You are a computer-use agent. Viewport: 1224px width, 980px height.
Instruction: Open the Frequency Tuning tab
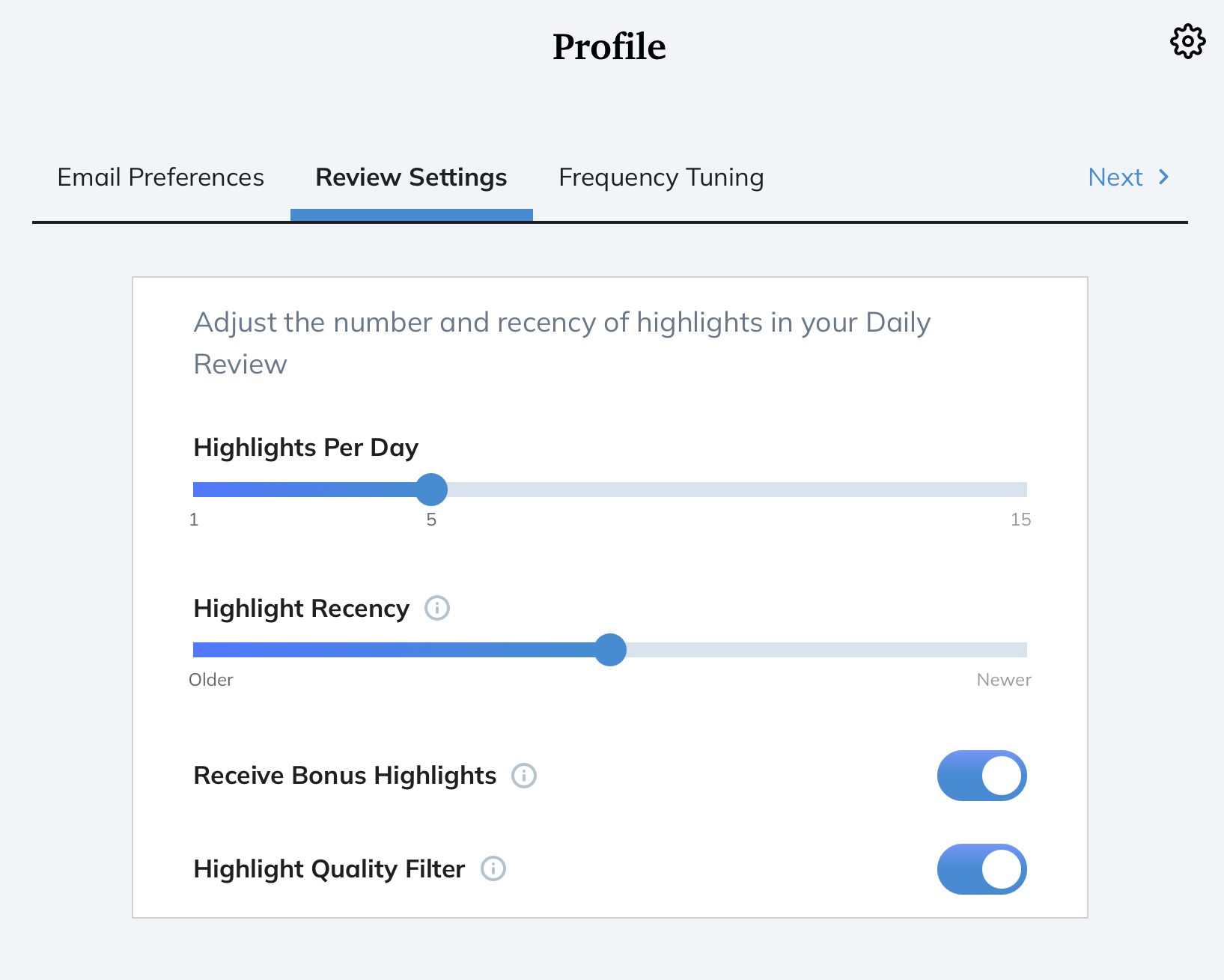pos(661,177)
